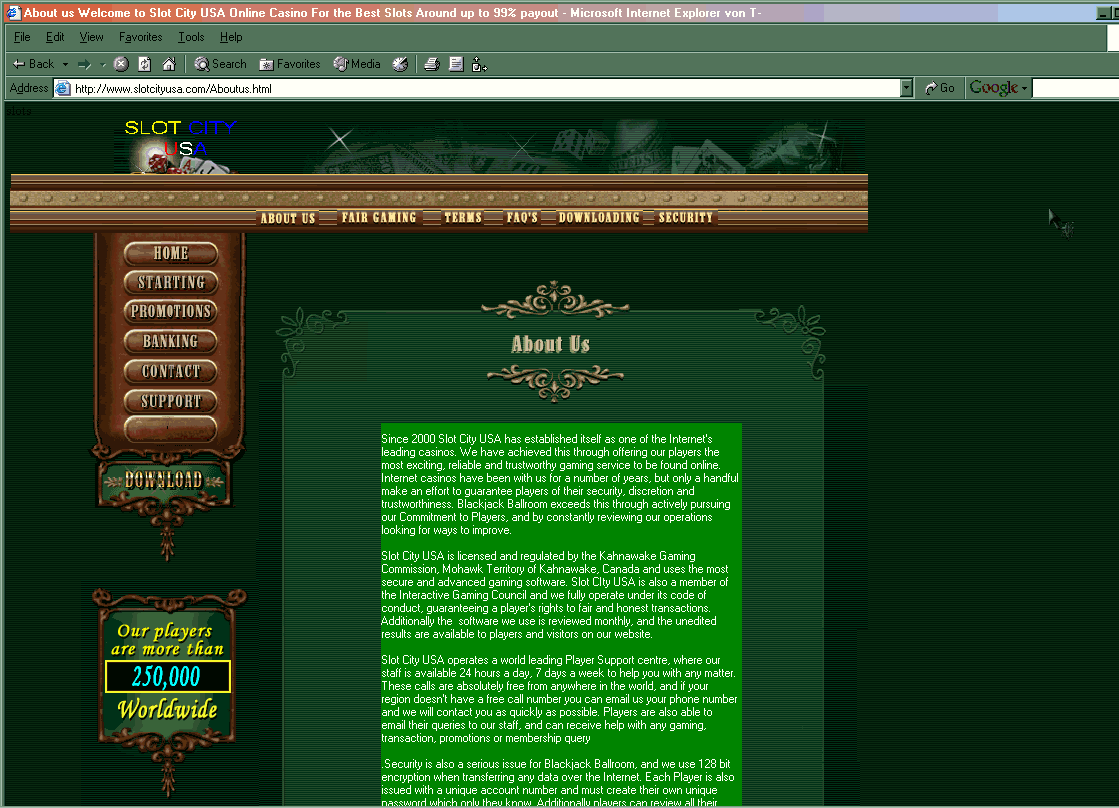Open the Favorites pane from the toolbar
This screenshot has height=808, width=1119.
290,64
